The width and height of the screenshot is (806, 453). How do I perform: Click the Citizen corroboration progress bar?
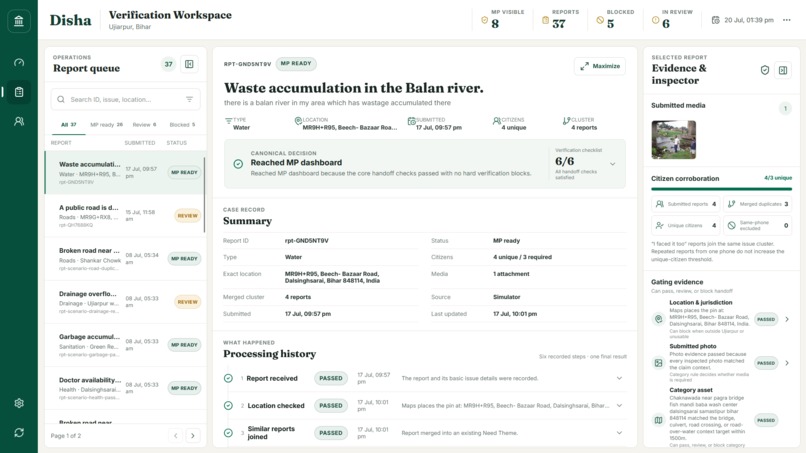click(x=721, y=189)
